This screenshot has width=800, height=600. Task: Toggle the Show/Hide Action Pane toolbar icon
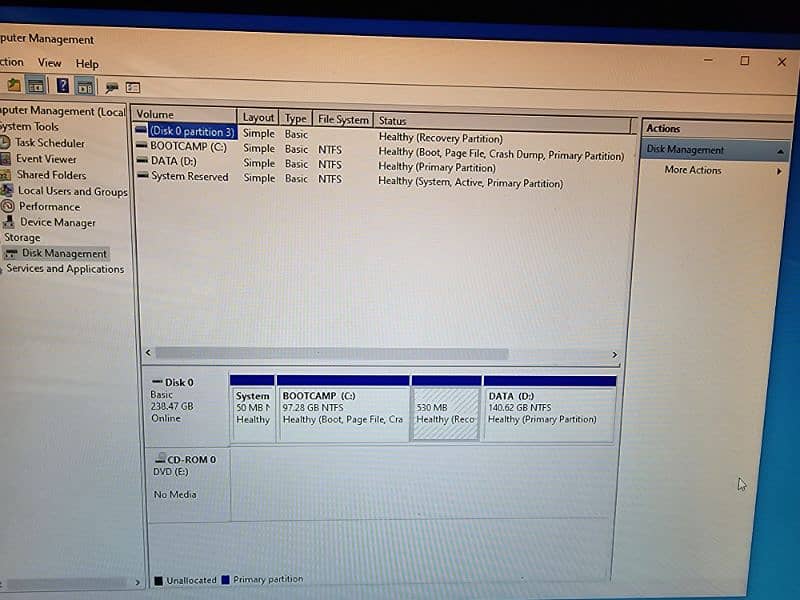coord(85,86)
